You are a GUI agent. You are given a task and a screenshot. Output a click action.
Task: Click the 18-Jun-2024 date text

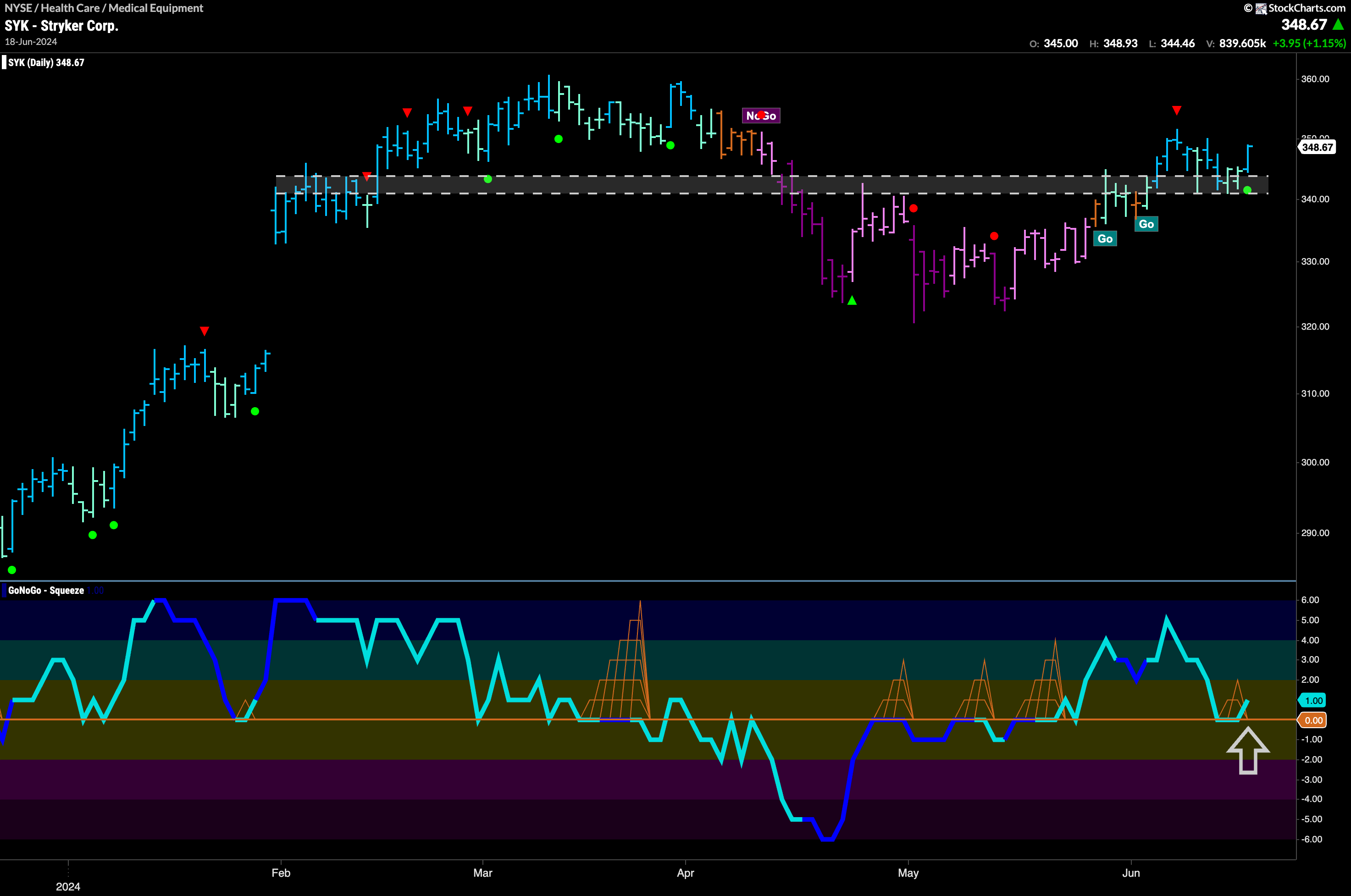31,42
